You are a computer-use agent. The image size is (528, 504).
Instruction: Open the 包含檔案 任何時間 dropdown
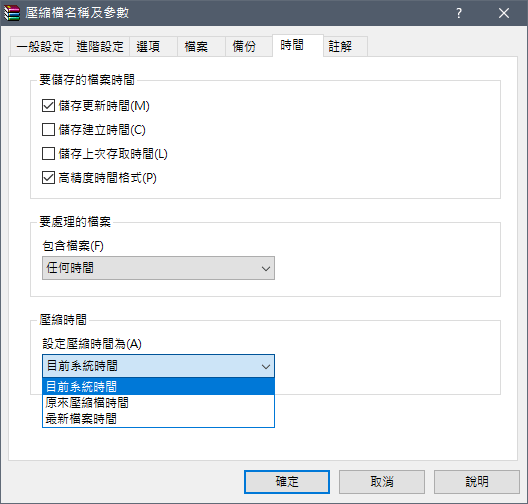tap(158, 268)
